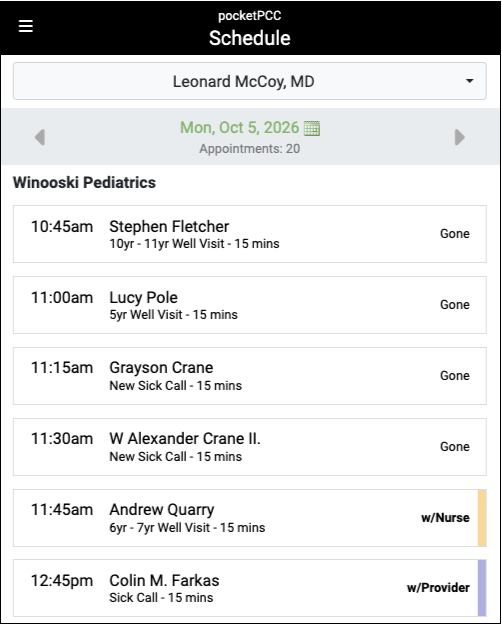Click the orange w/Nurse status color bar
This screenshot has width=502, height=624.
[x=482, y=518]
